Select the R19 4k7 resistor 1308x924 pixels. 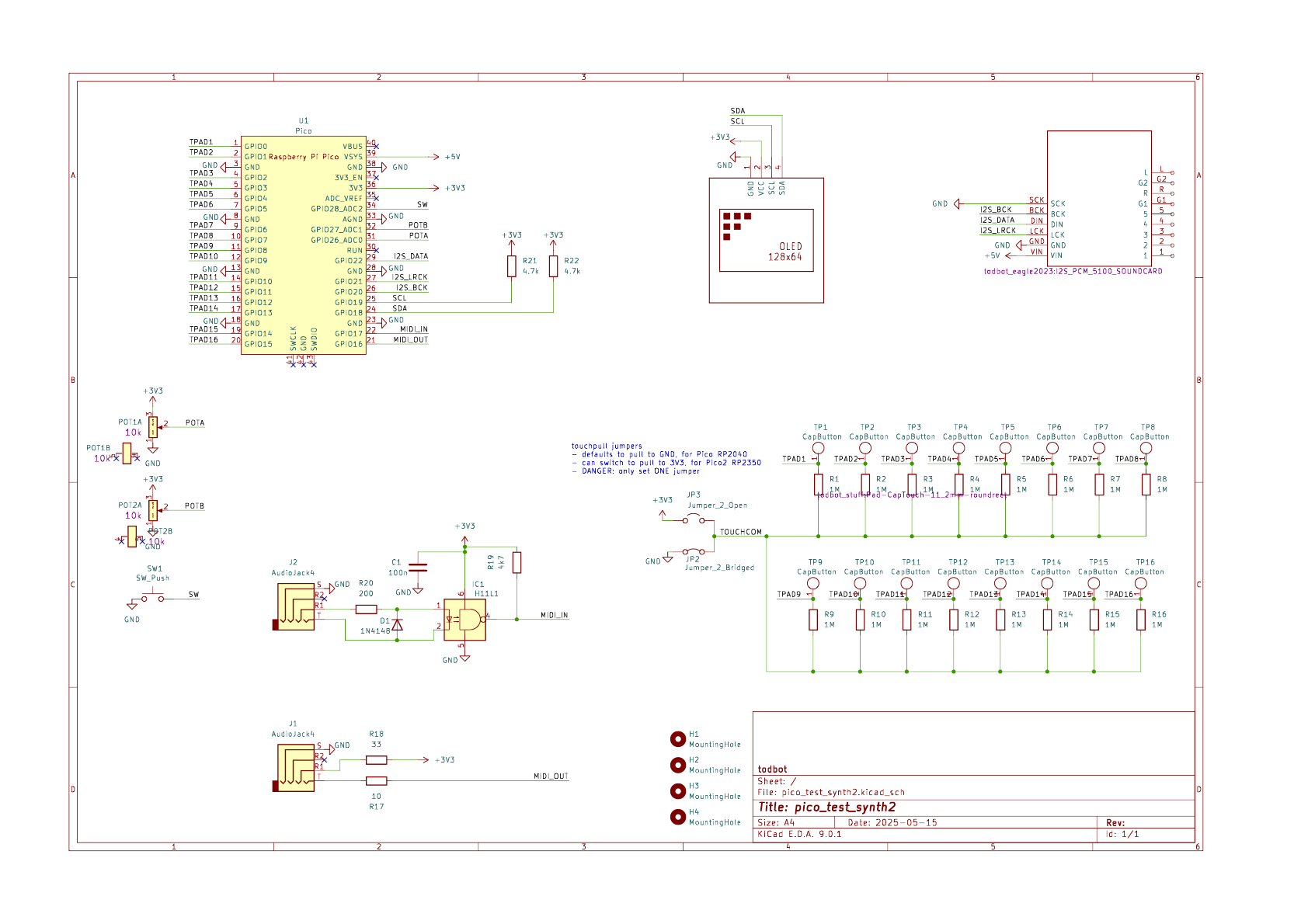click(x=517, y=562)
